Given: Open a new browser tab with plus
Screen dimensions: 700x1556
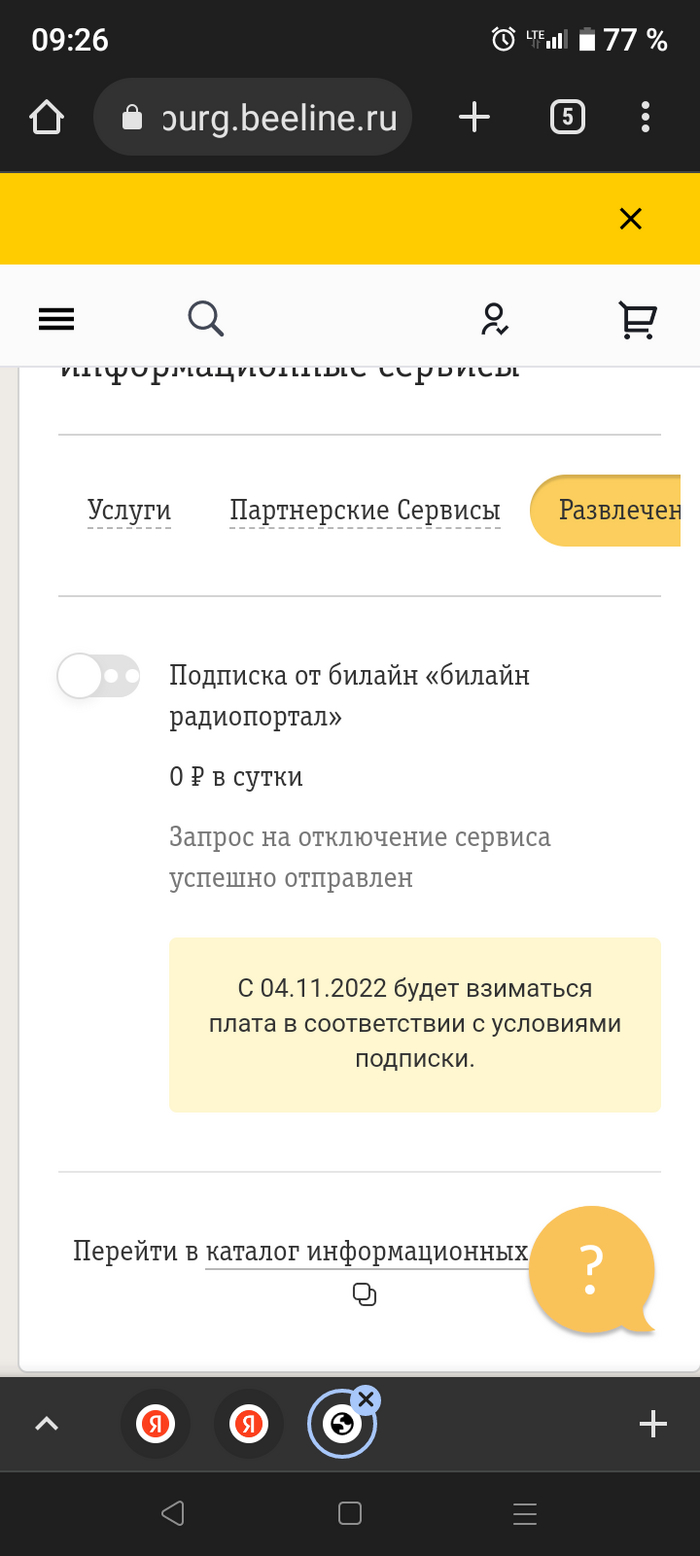Looking at the screenshot, I should point(474,118).
